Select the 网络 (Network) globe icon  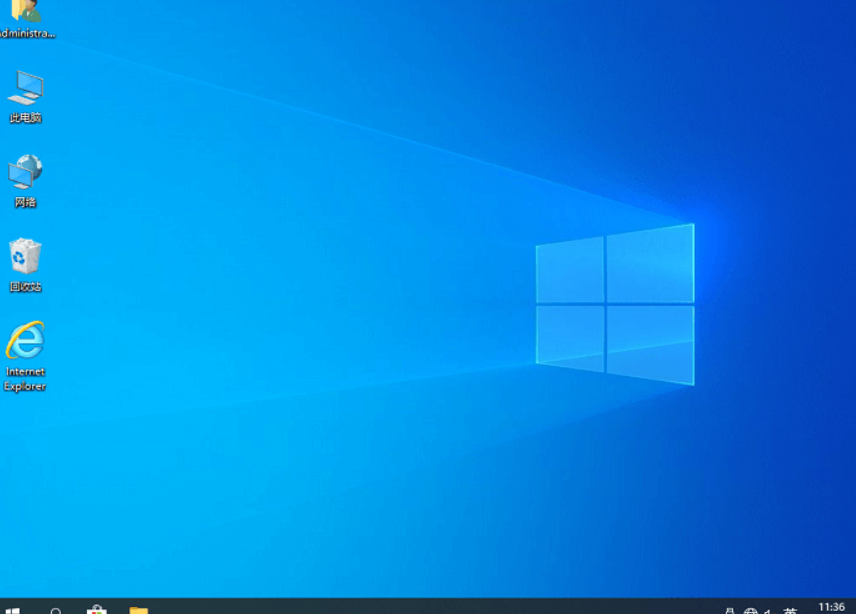(x=25, y=172)
